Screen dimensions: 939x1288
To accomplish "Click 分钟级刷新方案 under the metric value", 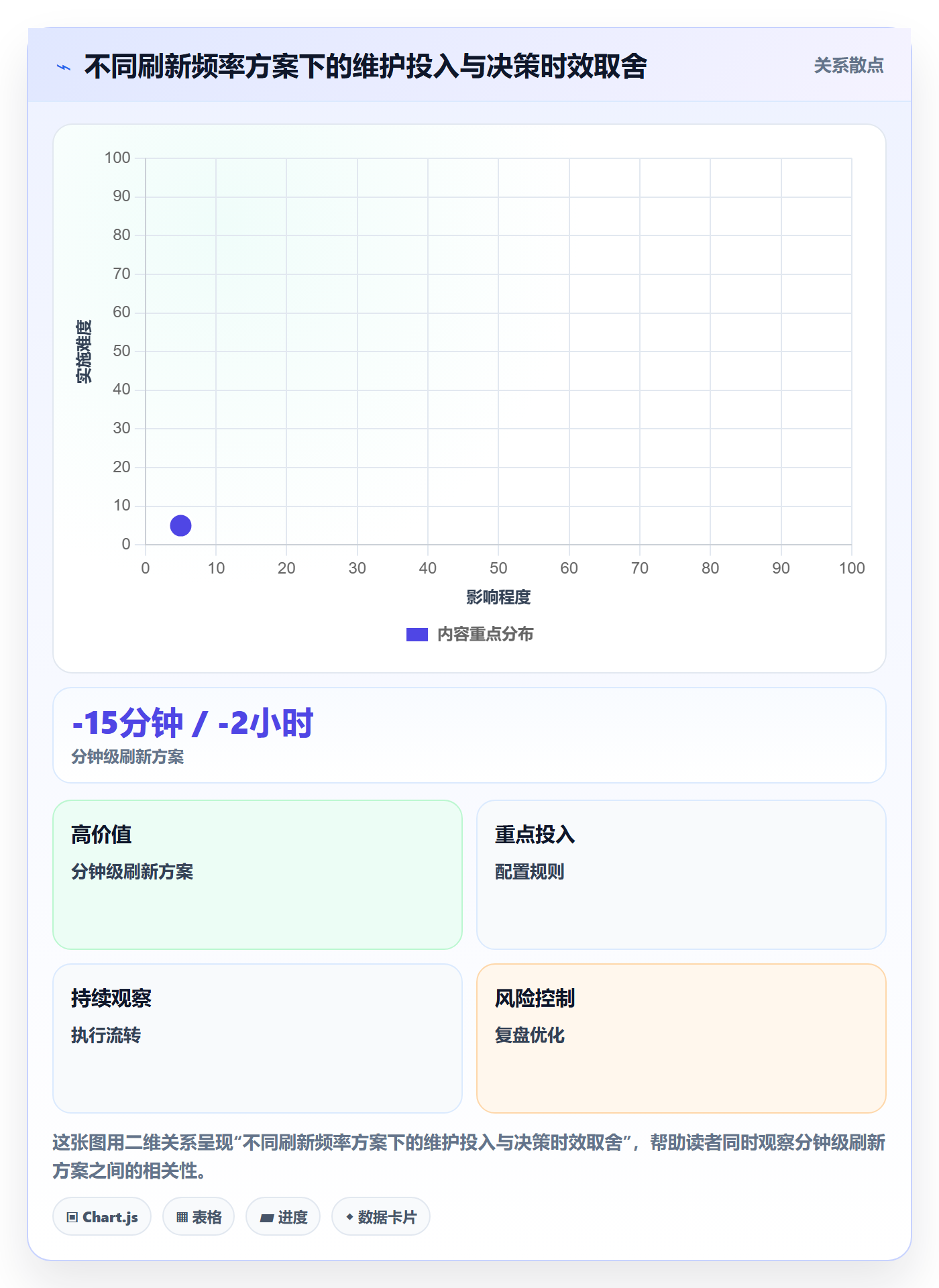I will (x=127, y=757).
